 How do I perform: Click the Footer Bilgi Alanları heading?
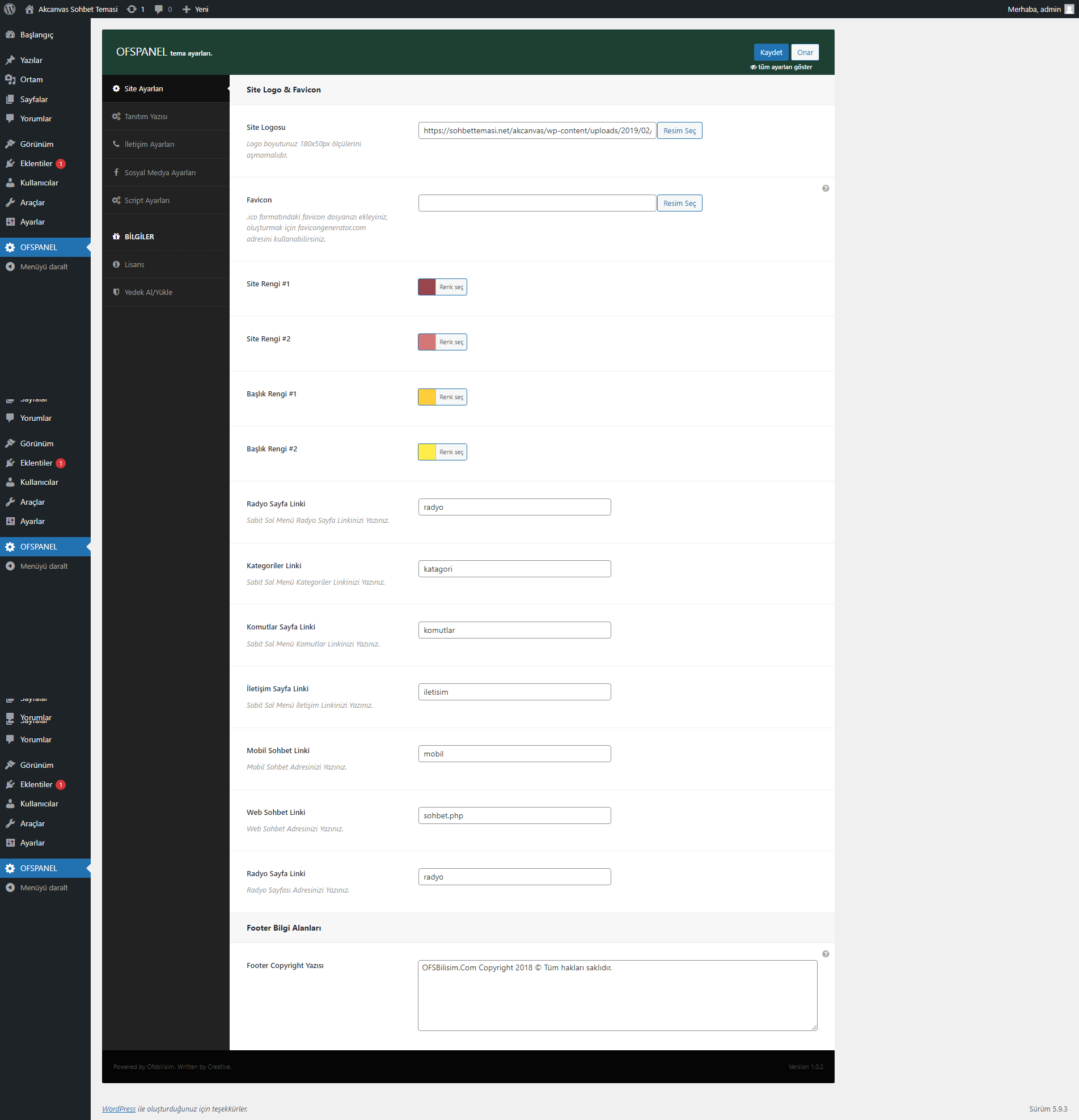click(283, 928)
